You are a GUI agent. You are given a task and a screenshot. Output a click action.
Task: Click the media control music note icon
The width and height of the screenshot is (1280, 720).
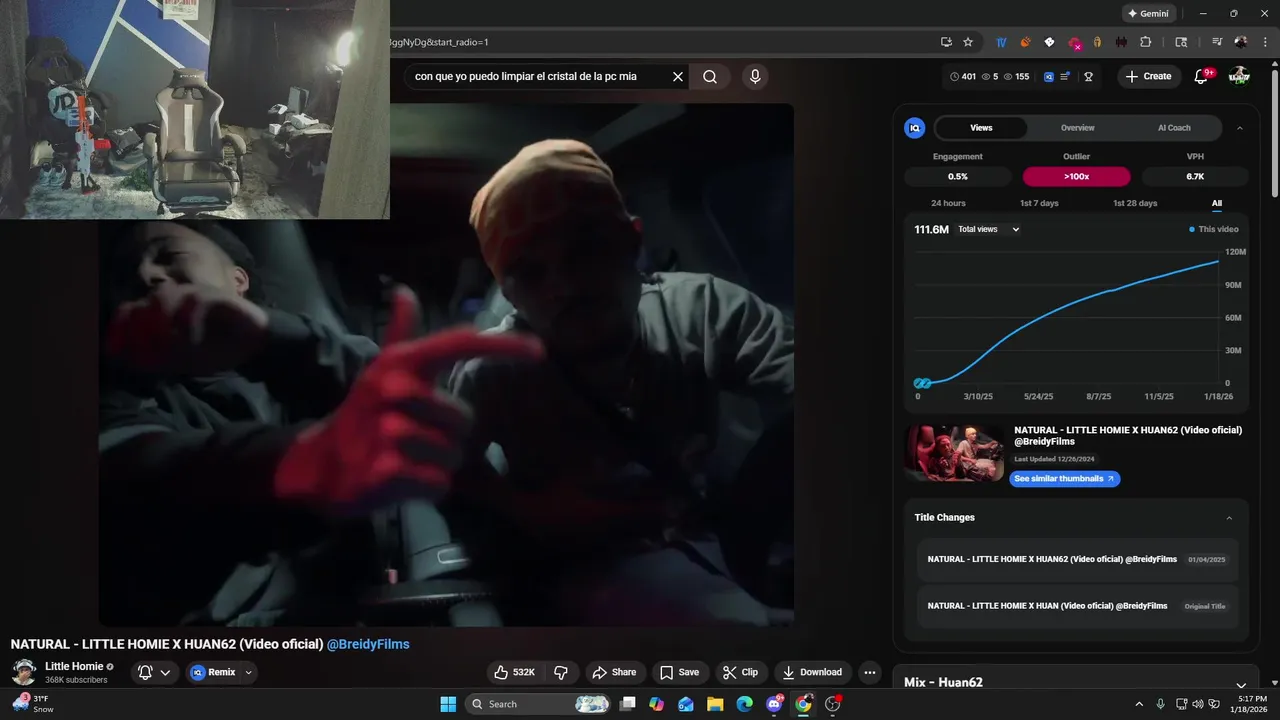click(1217, 42)
